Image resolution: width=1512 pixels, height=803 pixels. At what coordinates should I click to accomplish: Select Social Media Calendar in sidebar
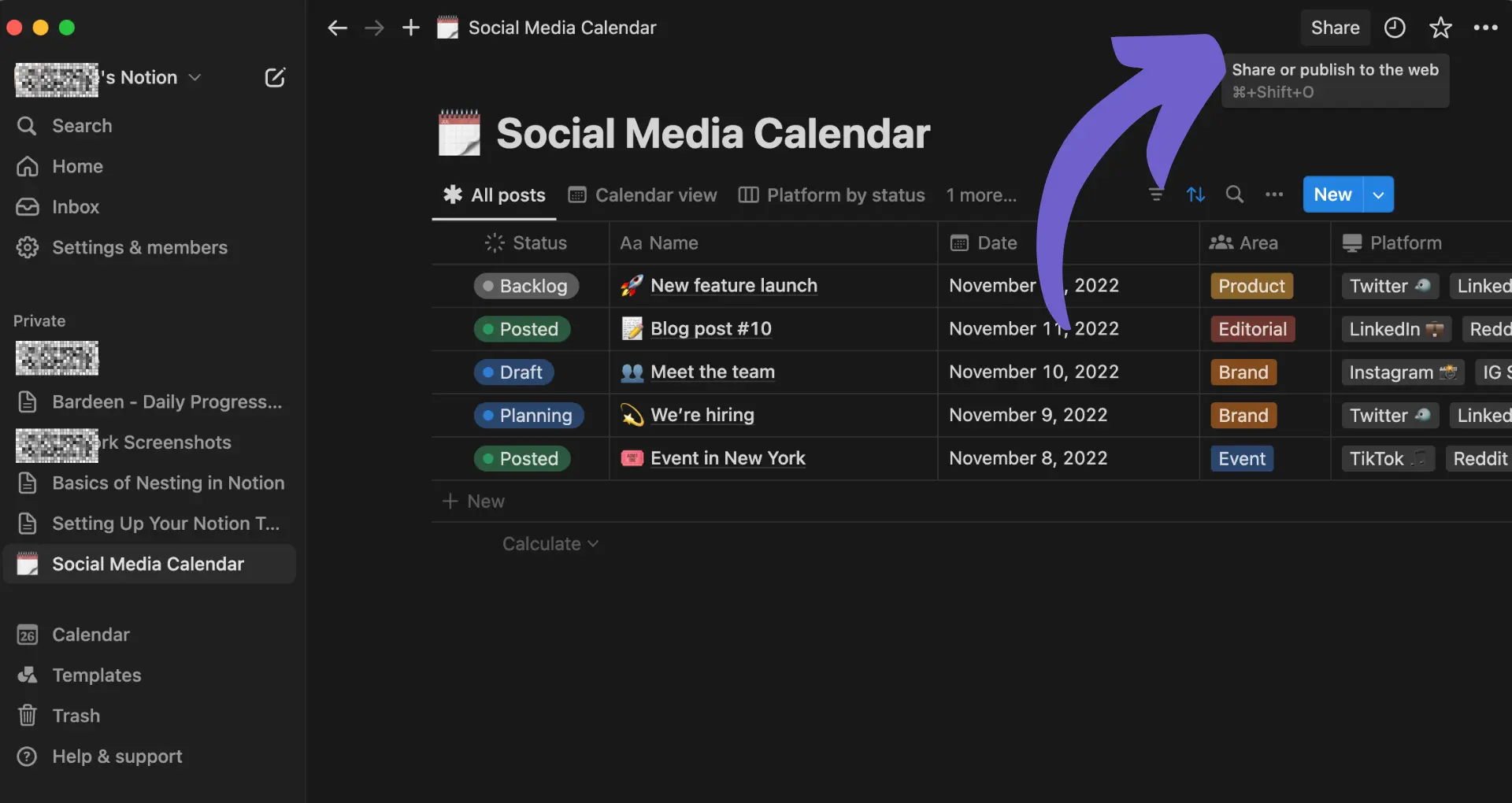(150, 564)
